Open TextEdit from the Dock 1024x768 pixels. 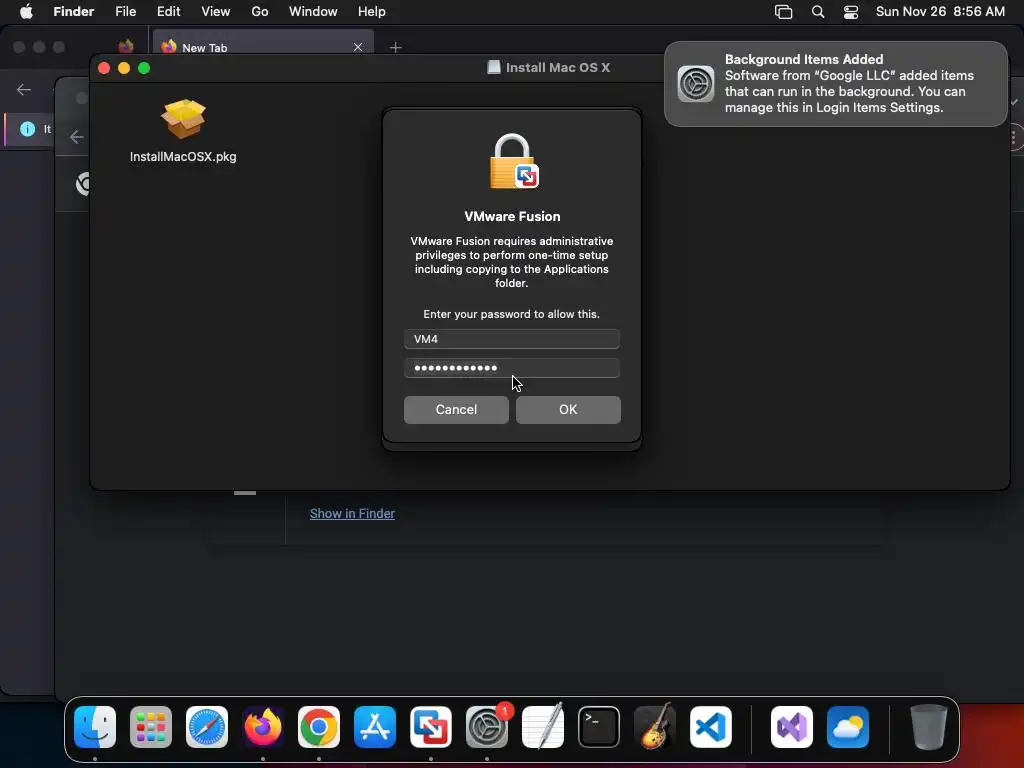coord(543,726)
